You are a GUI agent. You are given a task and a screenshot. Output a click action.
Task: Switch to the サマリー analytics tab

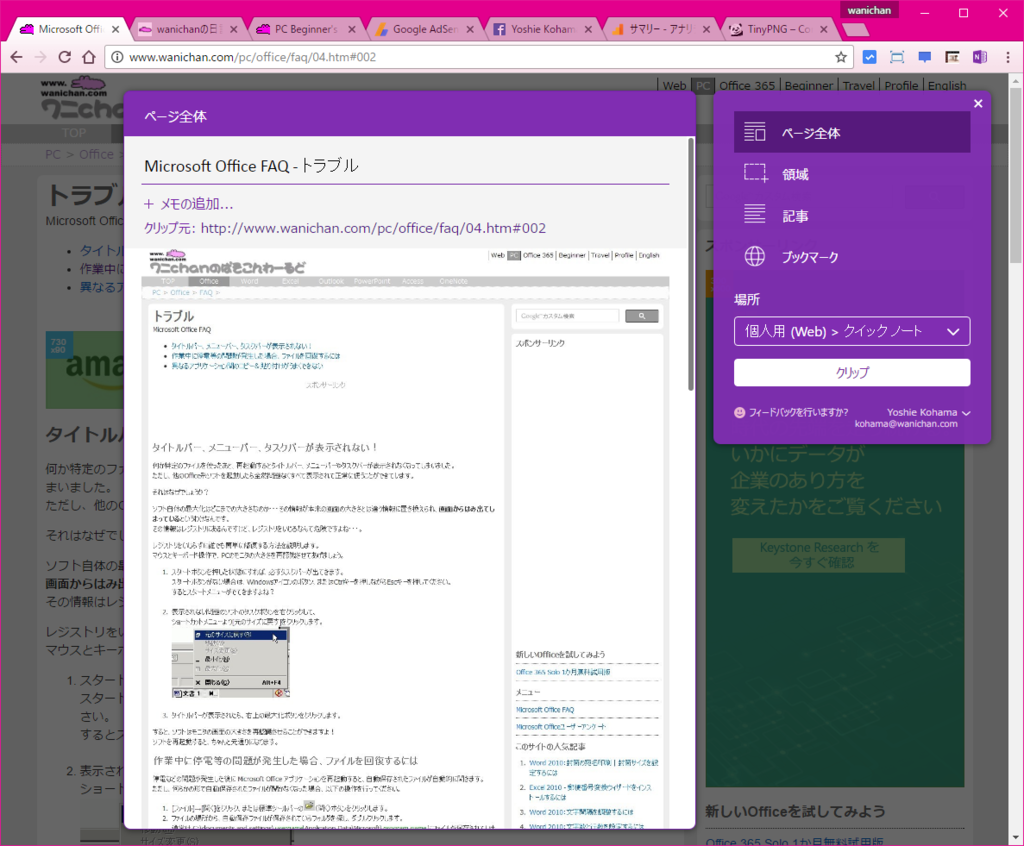tap(660, 29)
